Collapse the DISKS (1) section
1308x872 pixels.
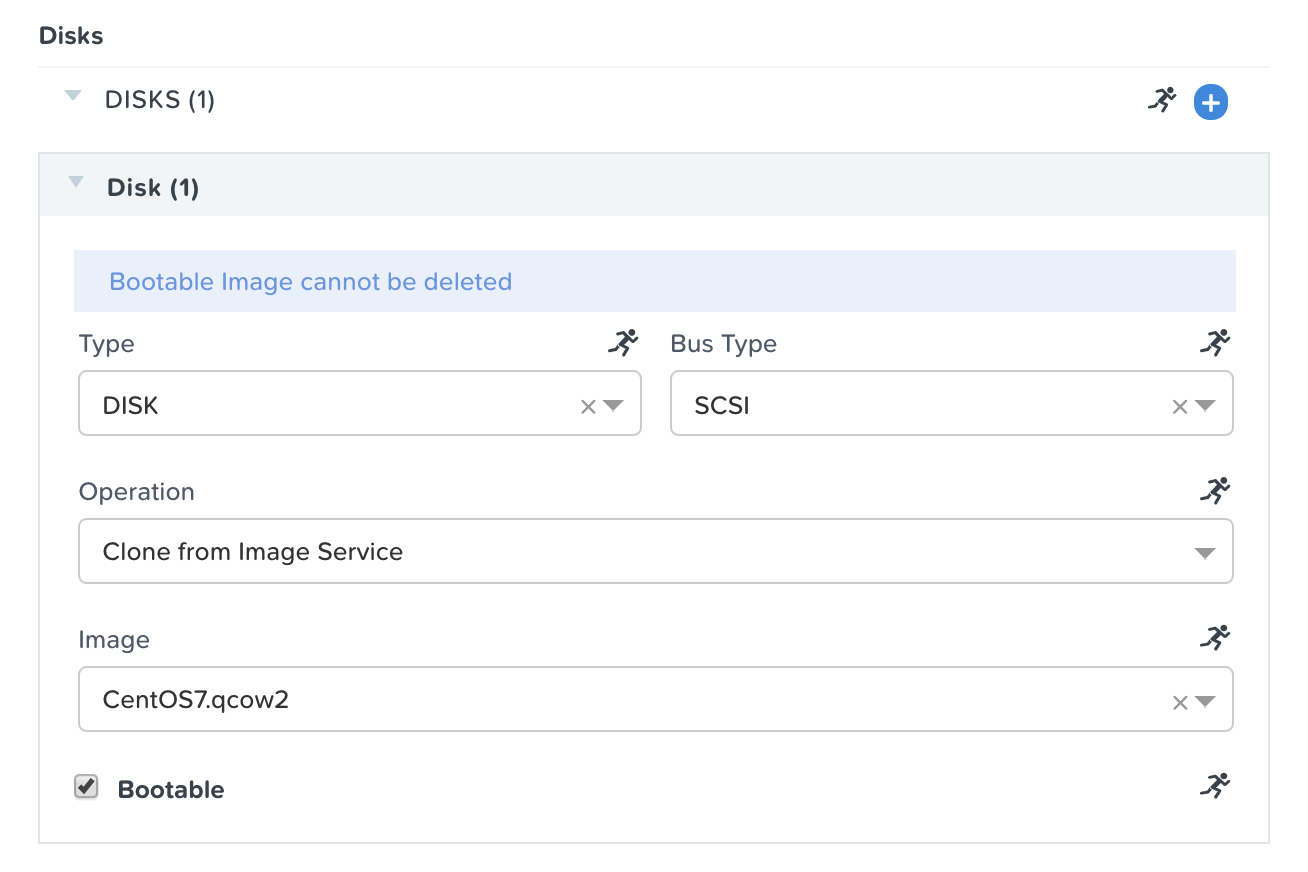73,96
